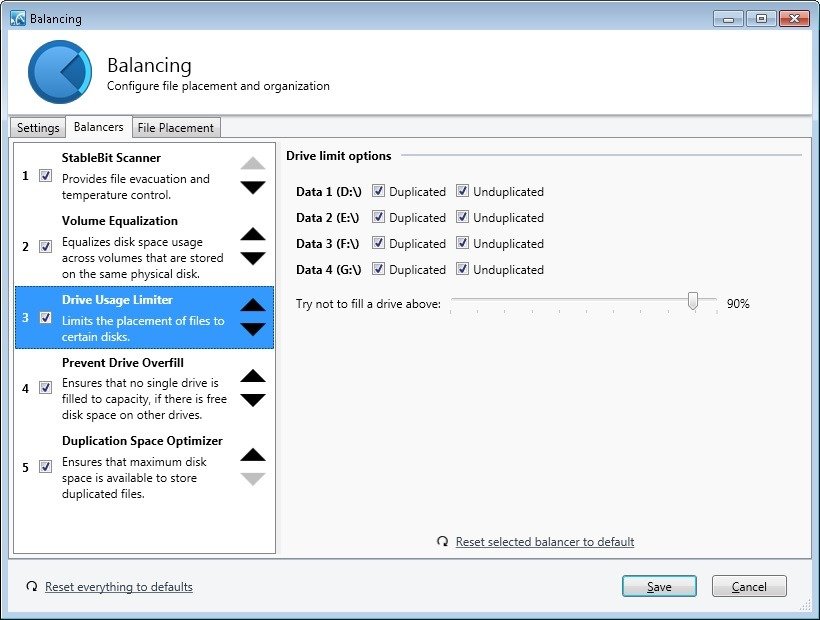Disable the Volume Equalization balancer checkbox

point(45,246)
